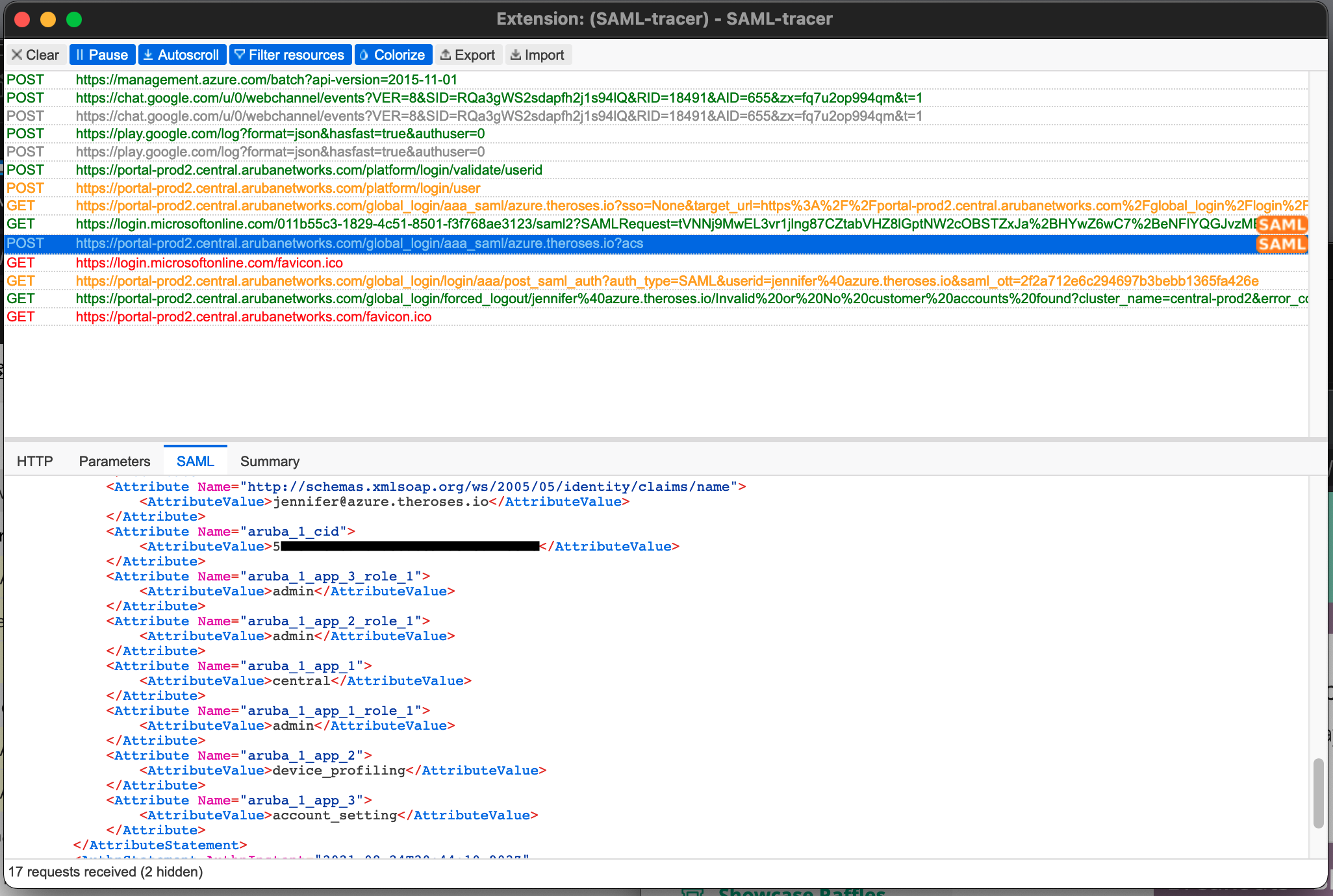
Task: Click the Clear X icon in toolbar
Action: pos(17,55)
